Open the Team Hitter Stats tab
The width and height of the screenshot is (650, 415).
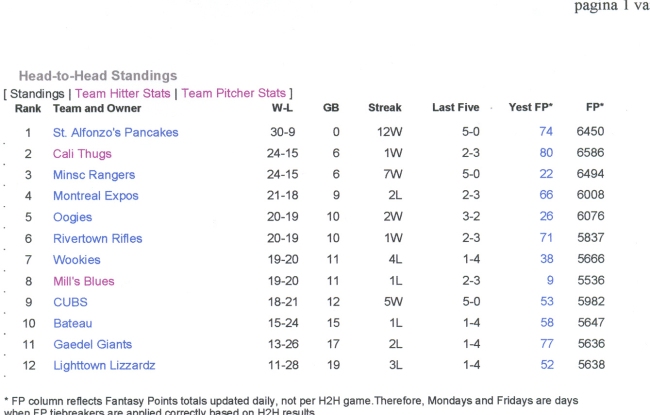123,93
